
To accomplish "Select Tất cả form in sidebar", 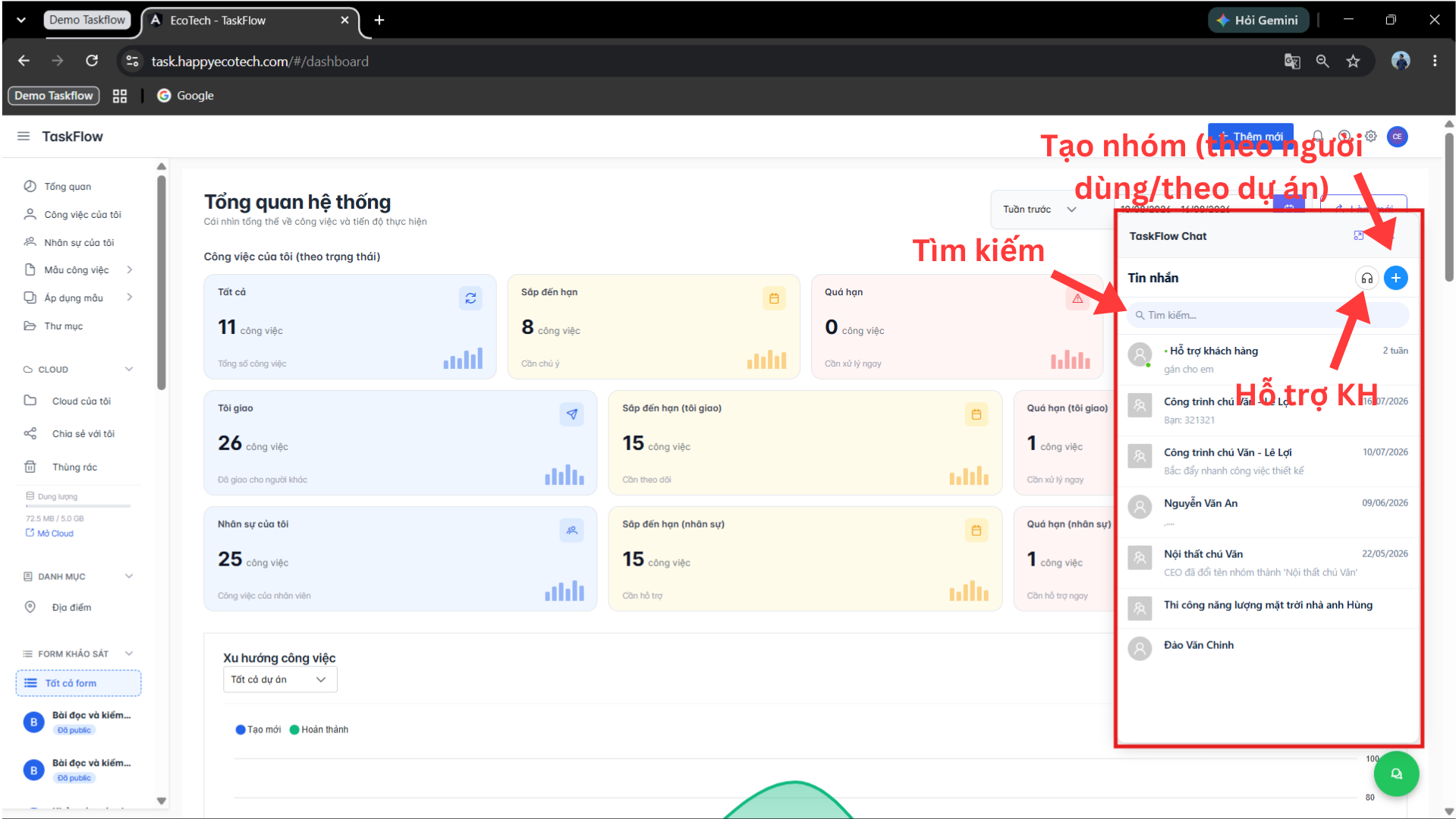I will [x=78, y=683].
